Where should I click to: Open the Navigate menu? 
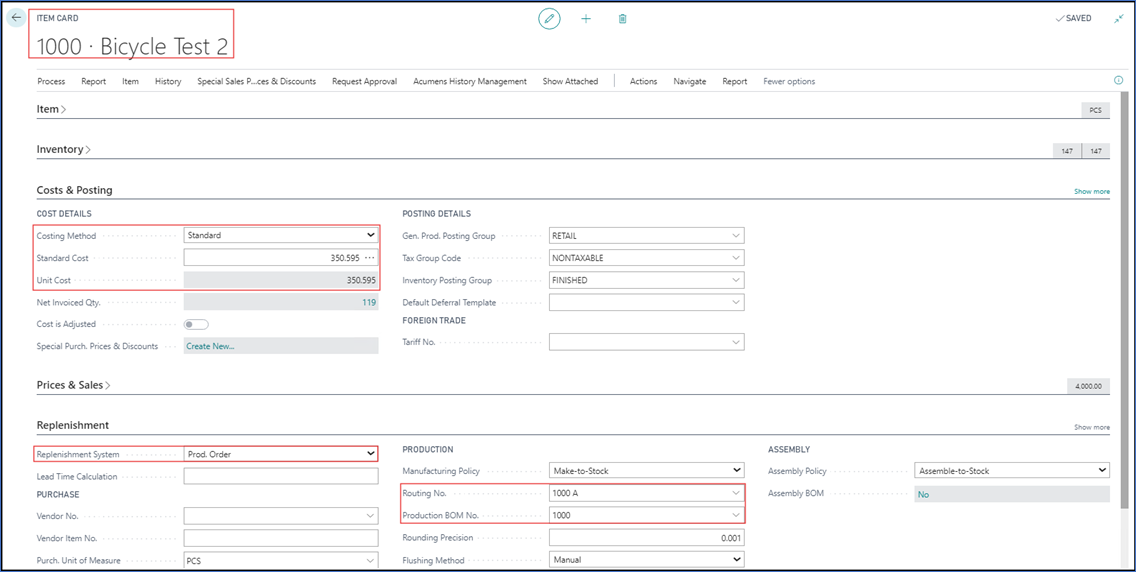[x=689, y=81]
